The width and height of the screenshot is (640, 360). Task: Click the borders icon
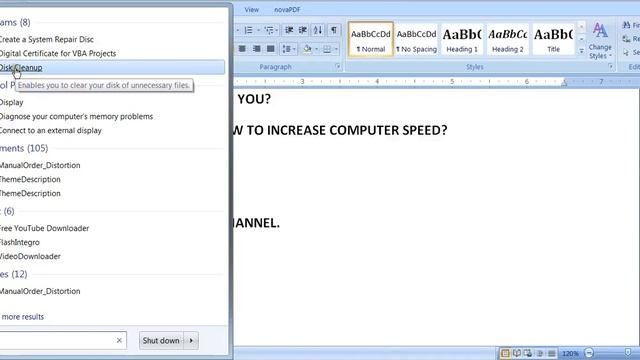[327, 49]
